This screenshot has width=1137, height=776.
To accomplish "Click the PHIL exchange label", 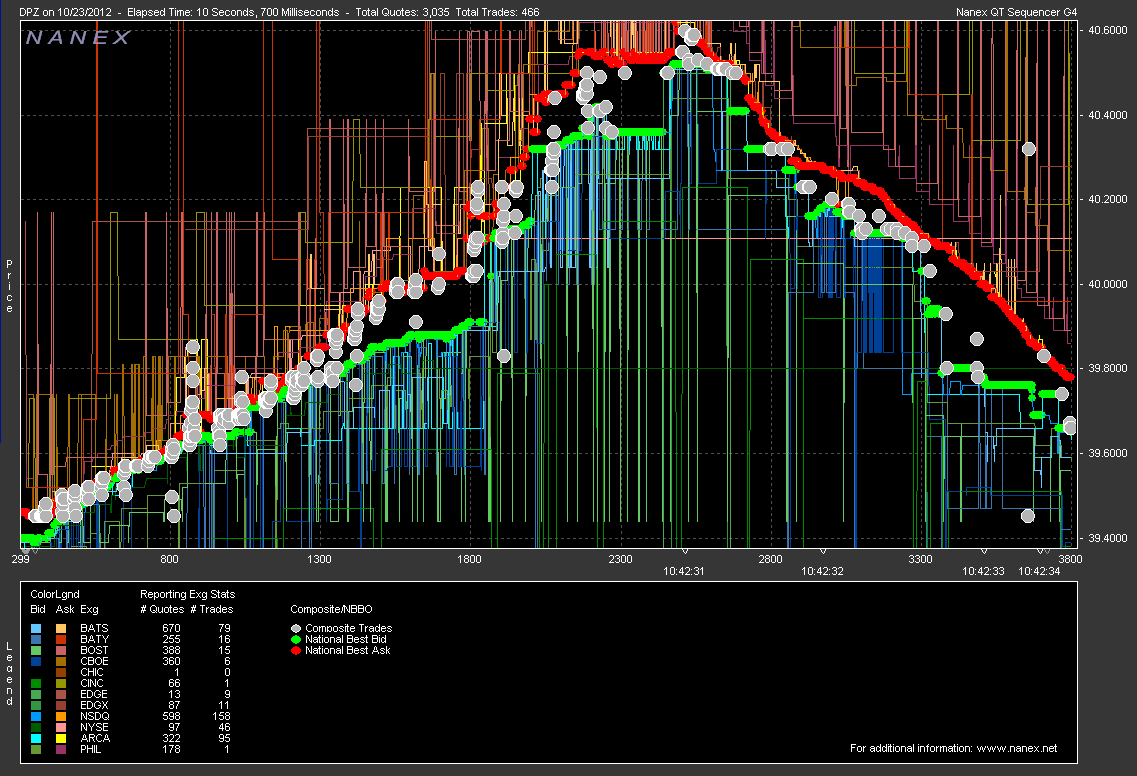I will [x=91, y=749].
